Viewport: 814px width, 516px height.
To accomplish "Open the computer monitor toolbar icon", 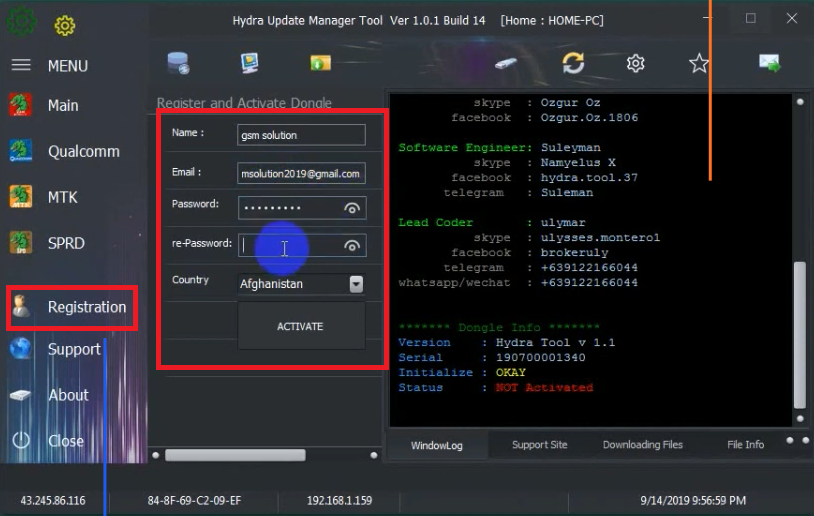I will 250,63.
